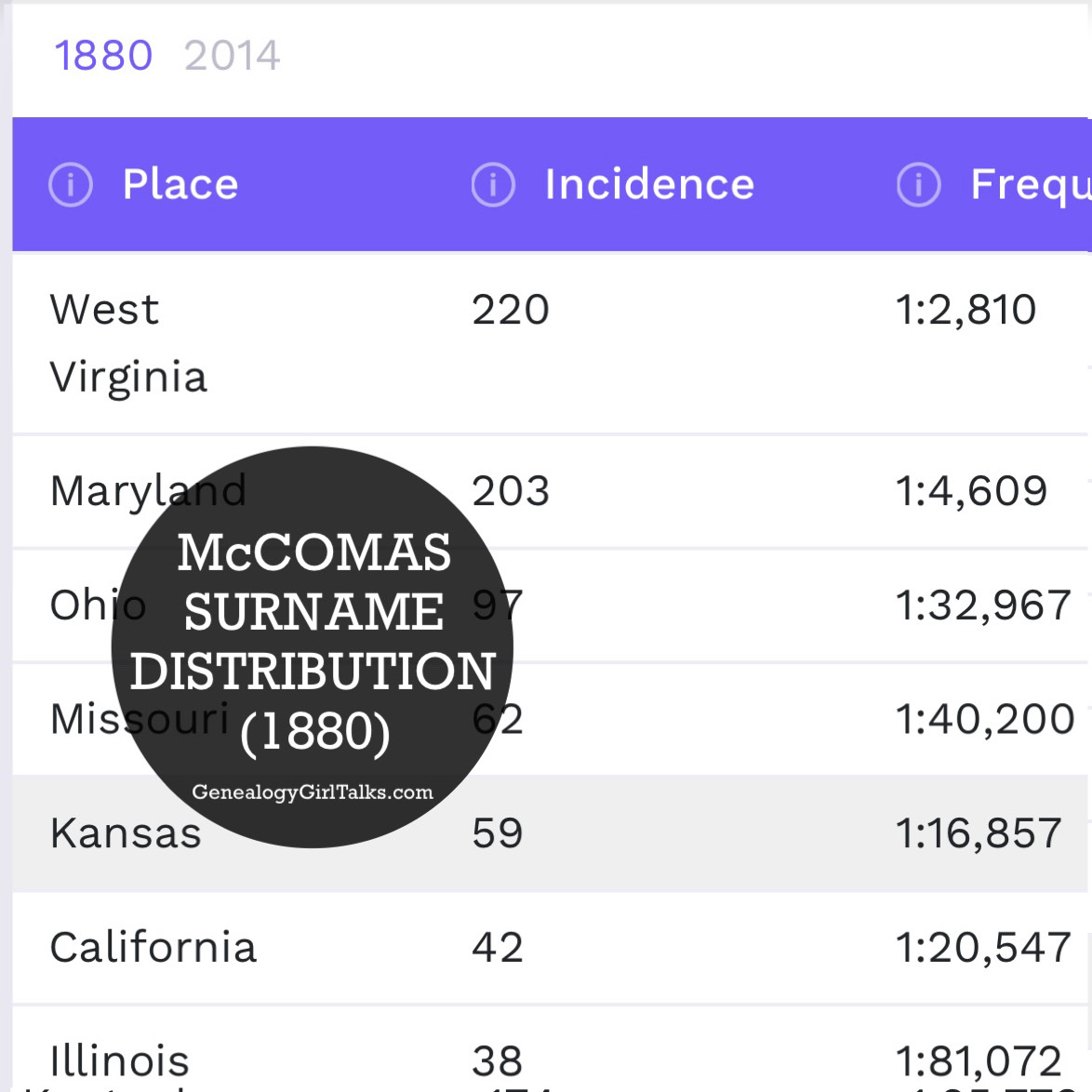Click the info icon beside Frequency header
1092x1092 pixels.
click(x=918, y=184)
